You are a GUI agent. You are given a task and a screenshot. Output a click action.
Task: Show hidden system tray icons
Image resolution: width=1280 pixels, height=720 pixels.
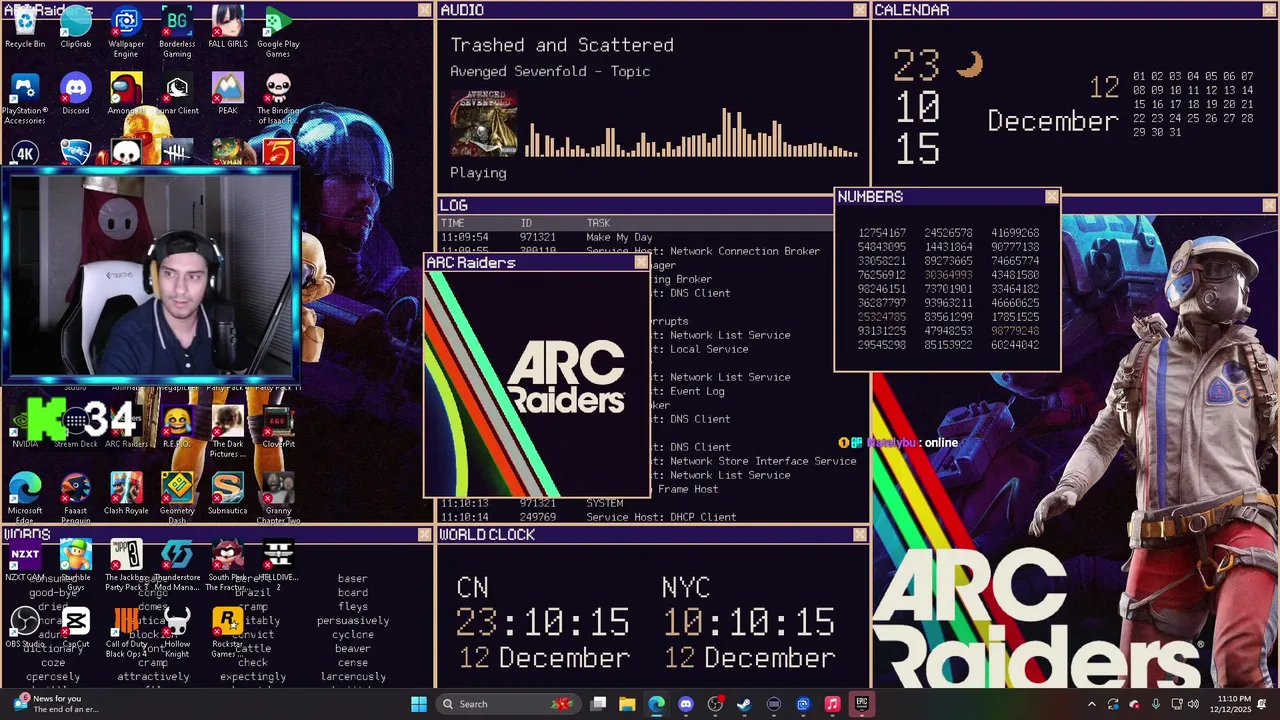coord(1091,704)
